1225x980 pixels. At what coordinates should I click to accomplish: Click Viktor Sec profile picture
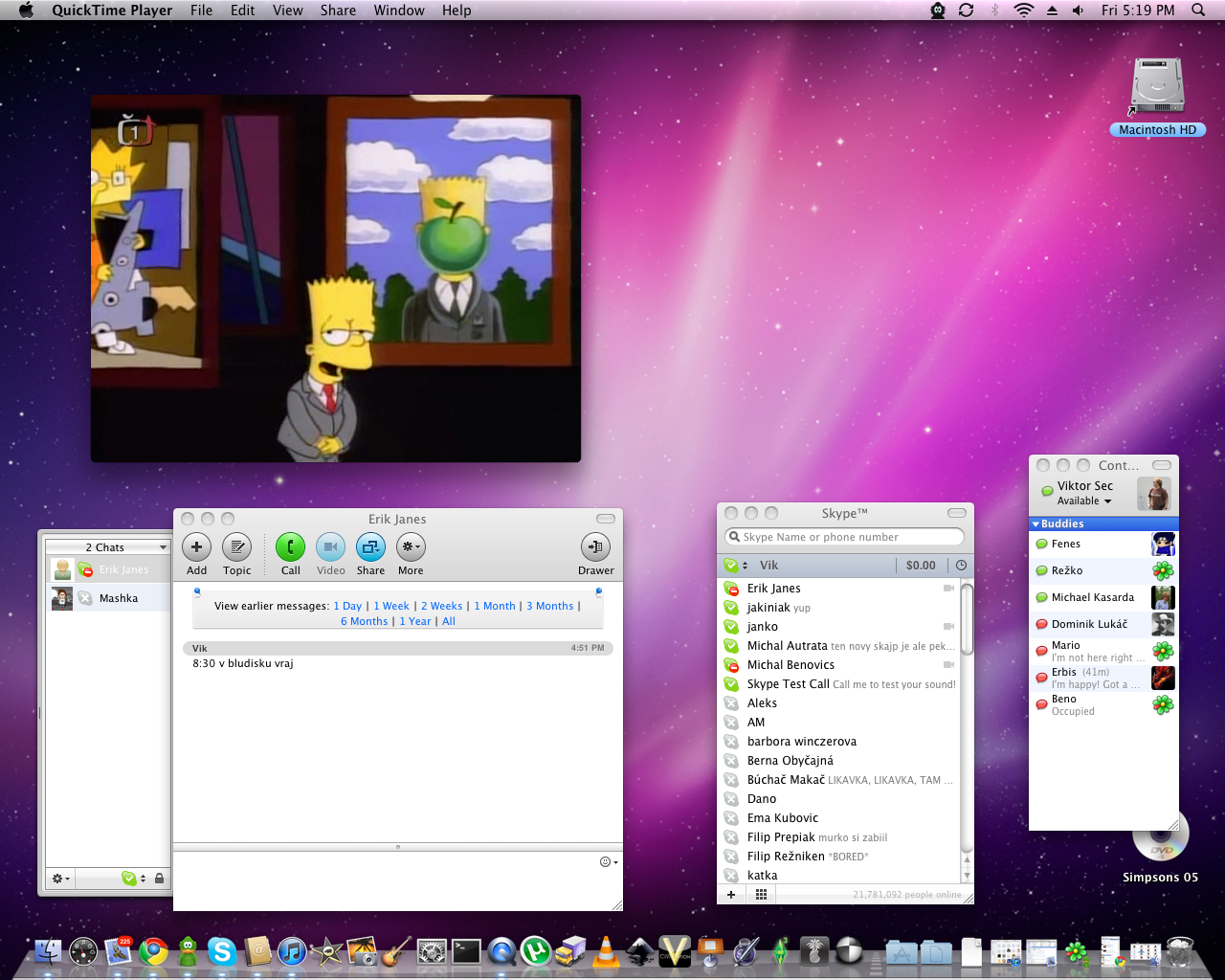[1154, 494]
